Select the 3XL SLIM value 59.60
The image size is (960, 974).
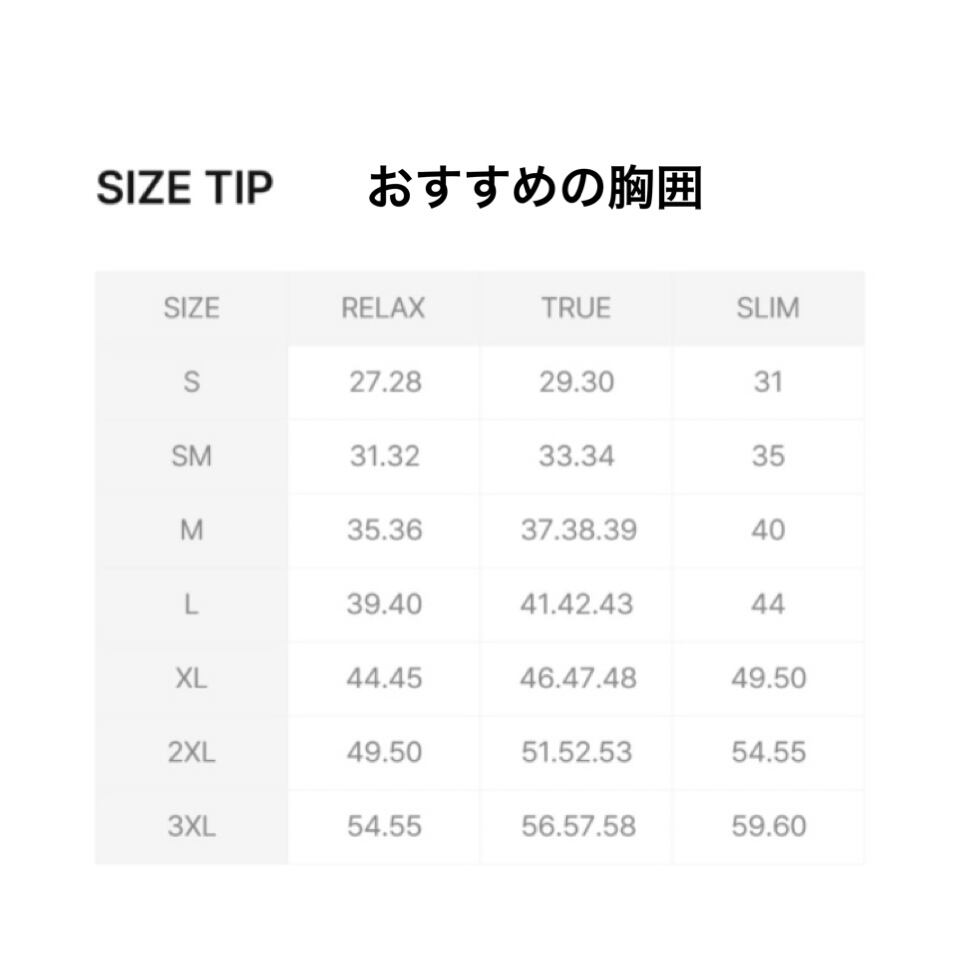768,826
